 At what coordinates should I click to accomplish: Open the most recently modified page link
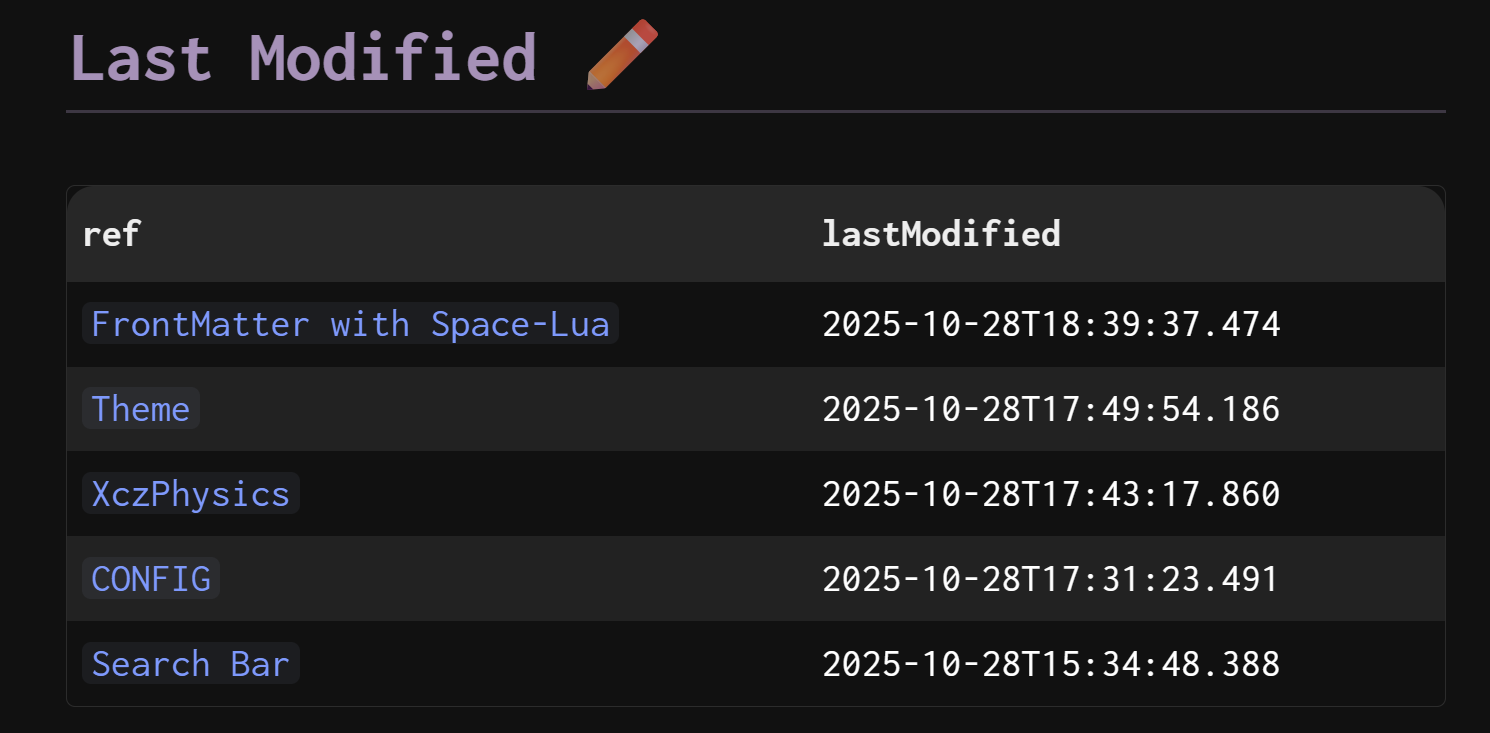coord(350,324)
